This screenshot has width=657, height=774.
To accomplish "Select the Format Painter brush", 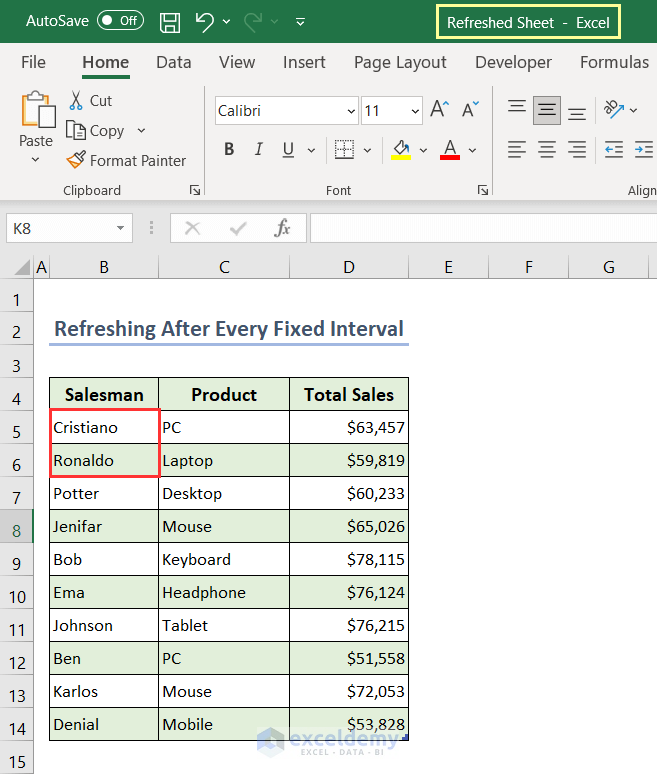I will point(76,160).
